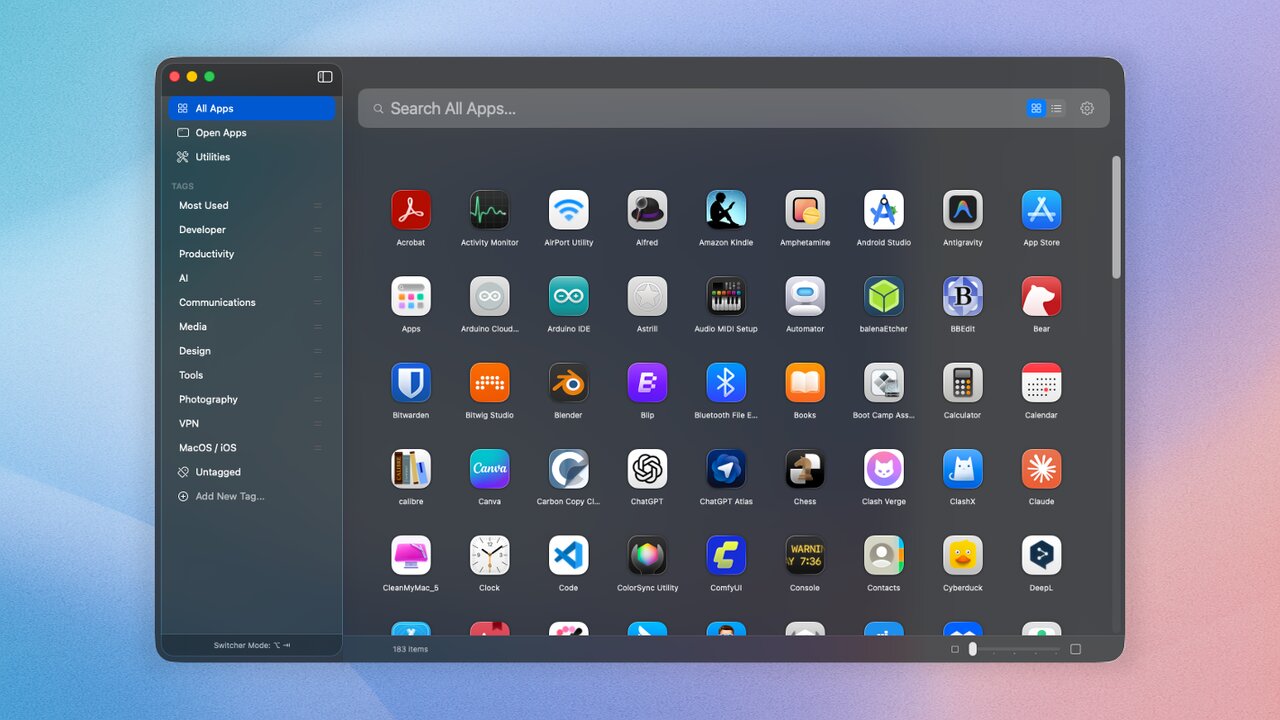
Task: Click the 183 items status text
Action: click(x=410, y=650)
